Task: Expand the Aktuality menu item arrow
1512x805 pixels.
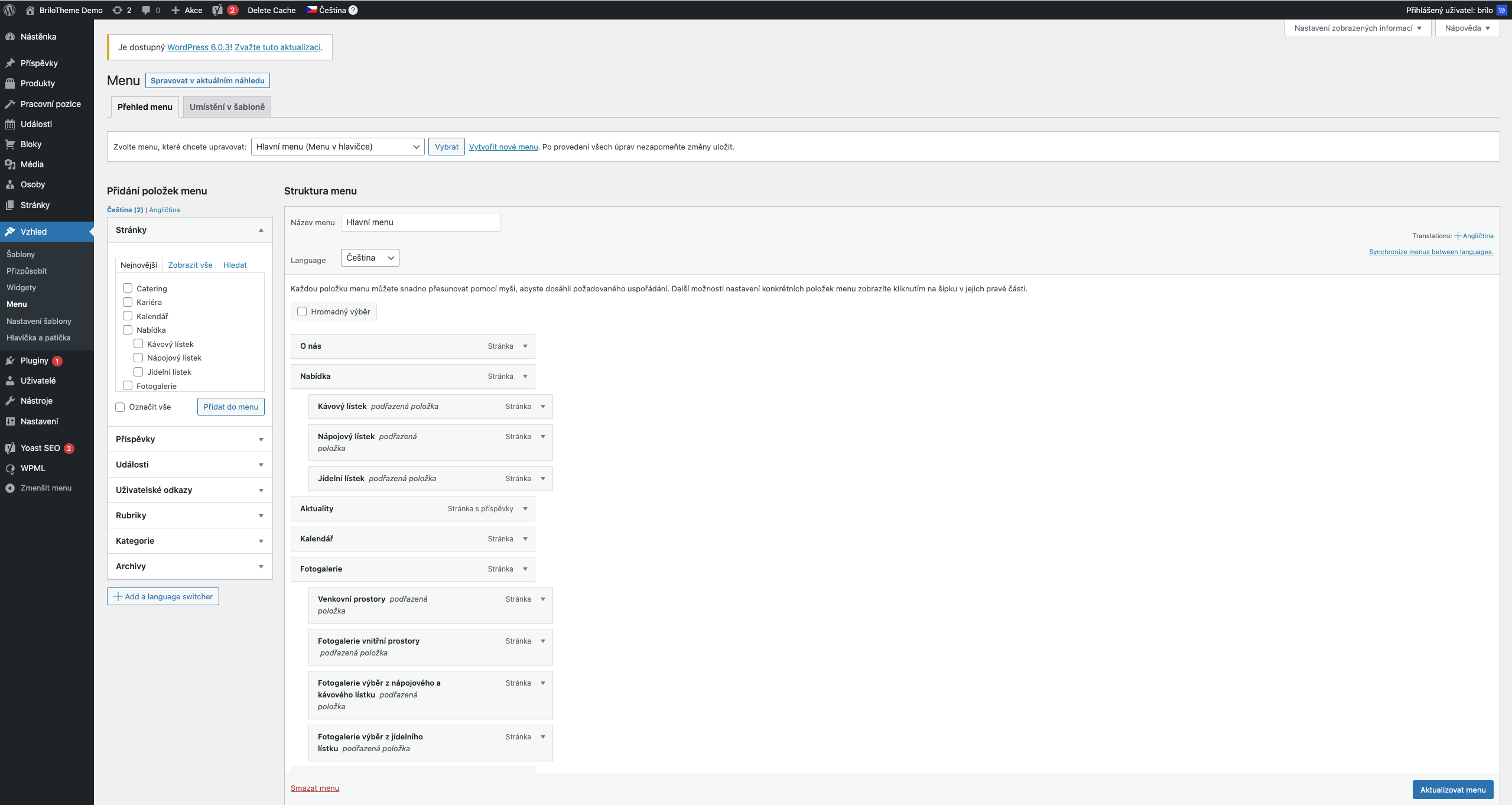Action: point(525,509)
